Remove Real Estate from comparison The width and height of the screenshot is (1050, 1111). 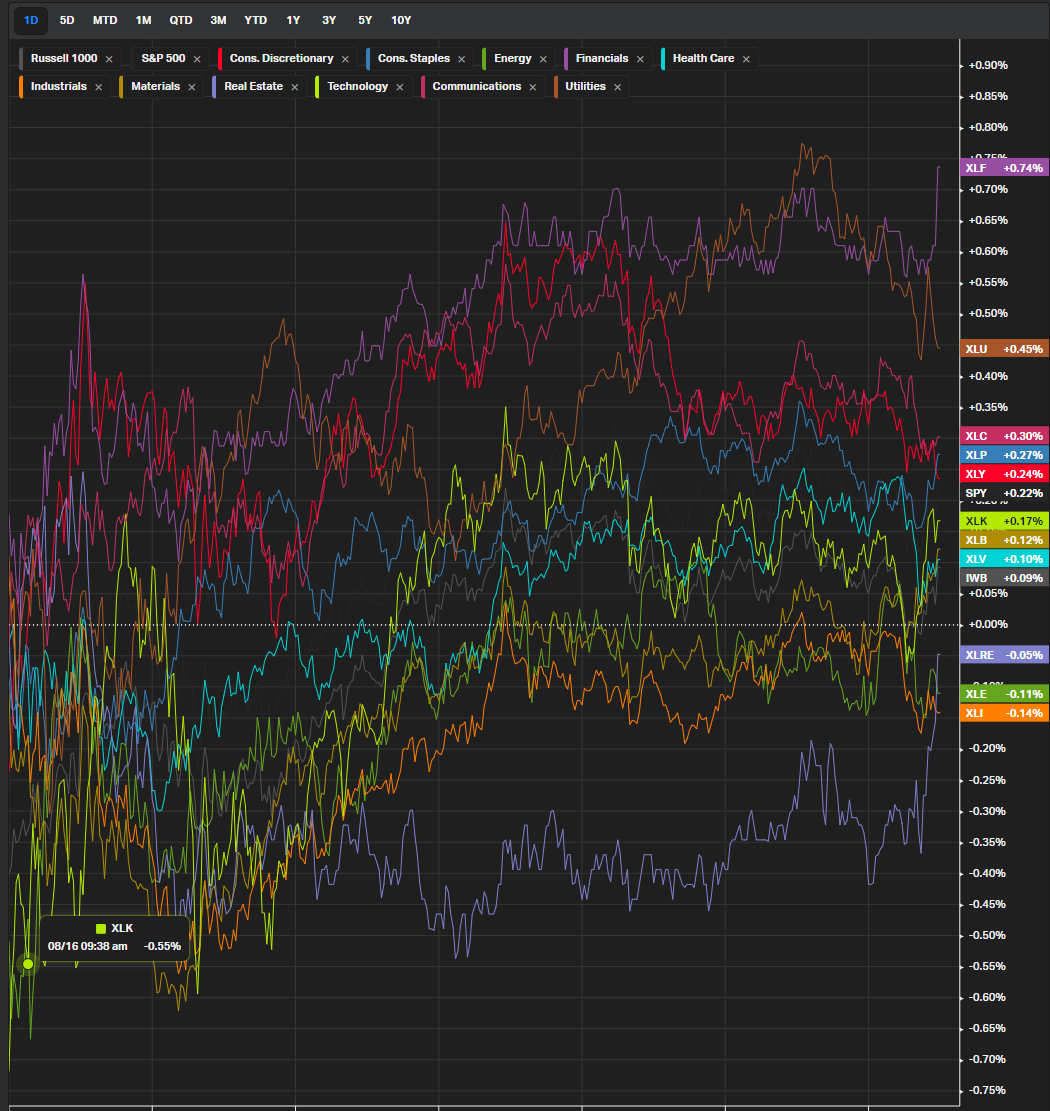295,87
